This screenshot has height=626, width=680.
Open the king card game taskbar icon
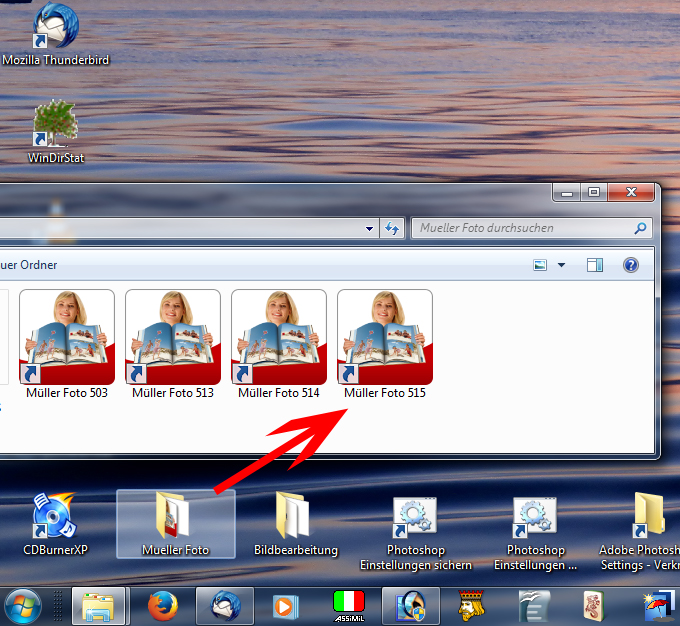471,606
